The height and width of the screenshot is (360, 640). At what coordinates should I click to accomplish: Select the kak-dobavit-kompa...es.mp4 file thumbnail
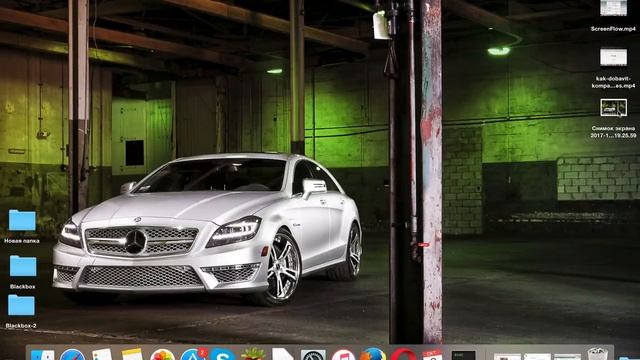coord(613,57)
